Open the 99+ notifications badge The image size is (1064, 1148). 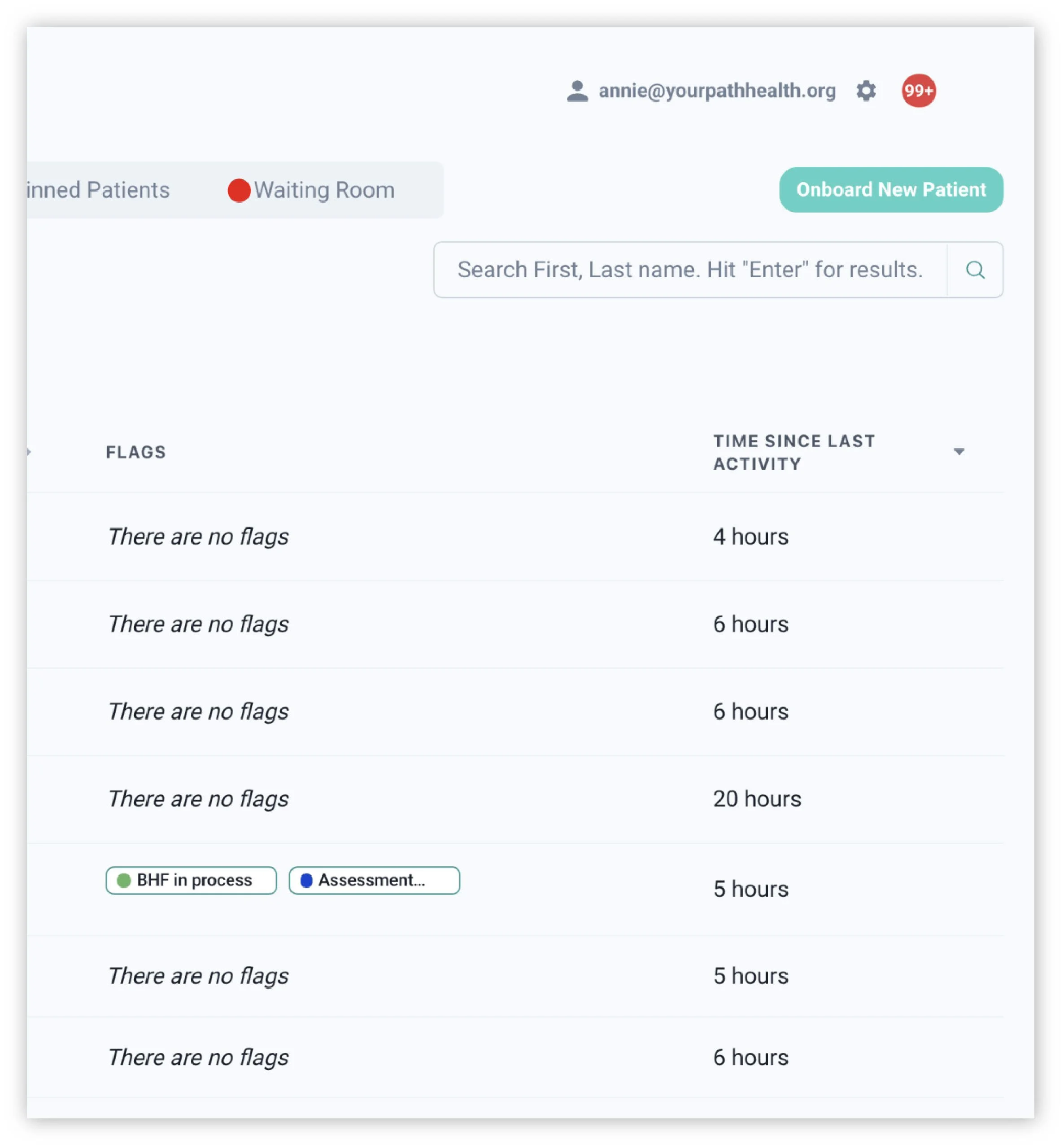coord(918,90)
